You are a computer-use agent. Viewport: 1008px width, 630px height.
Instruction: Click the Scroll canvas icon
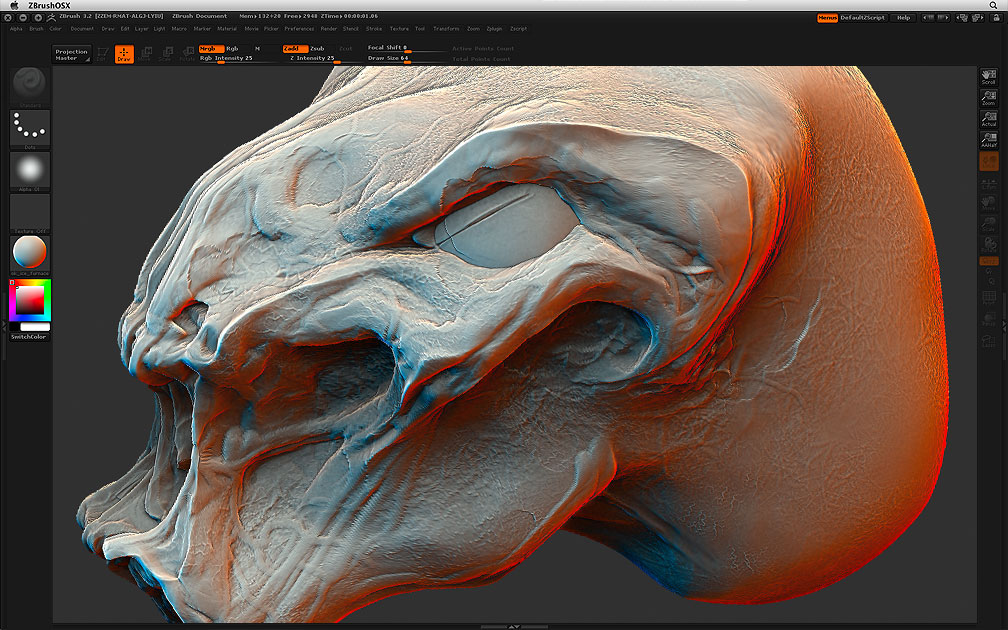click(x=989, y=77)
